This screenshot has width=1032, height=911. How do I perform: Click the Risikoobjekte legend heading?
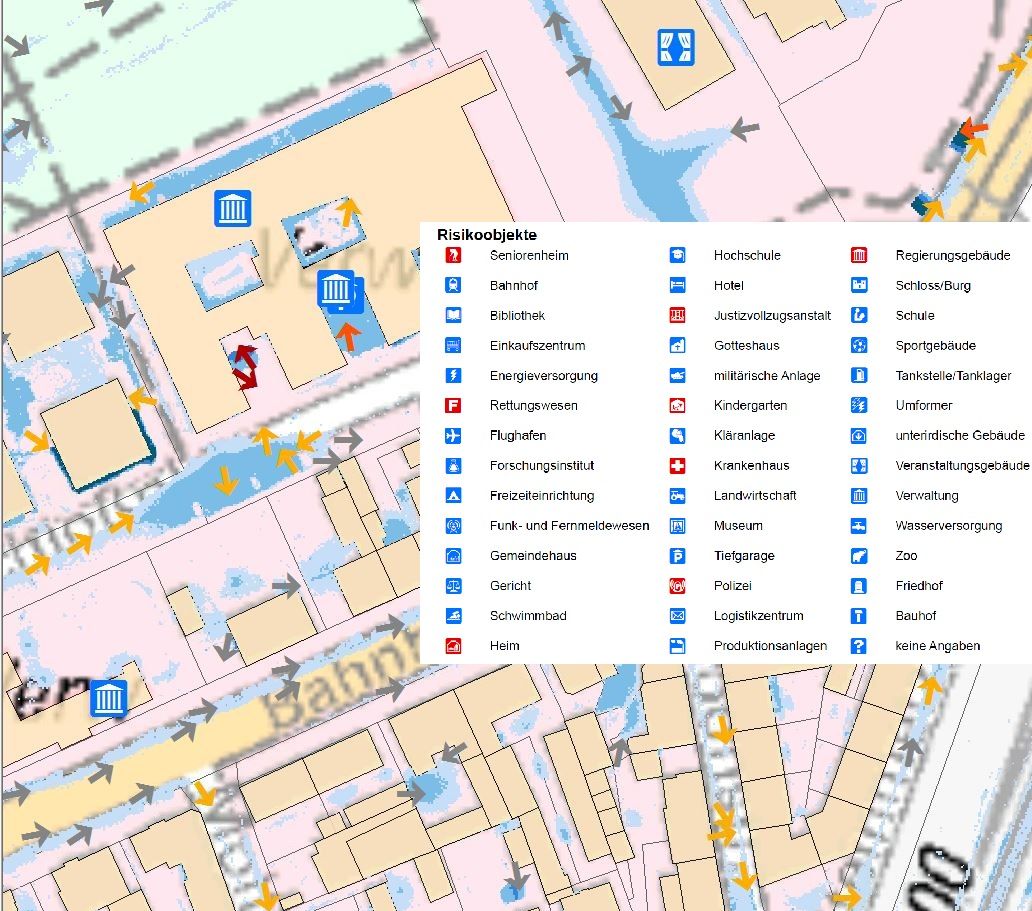point(487,235)
